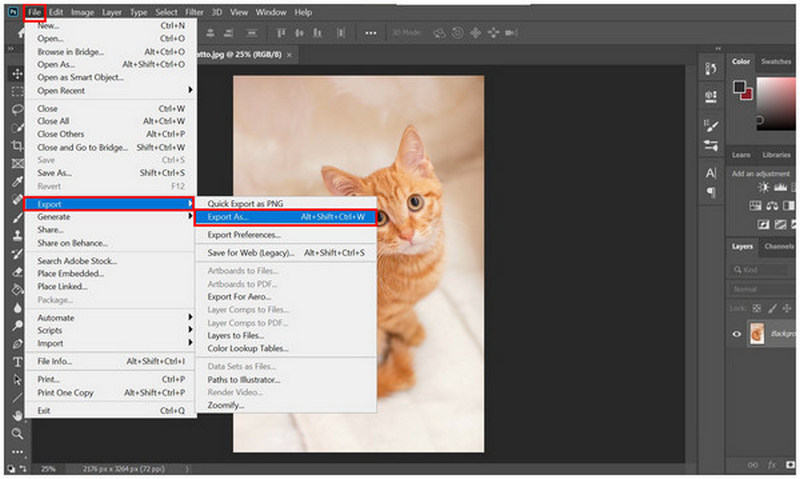The height and width of the screenshot is (479, 800).
Task: Switch to the Swatches tab
Action: click(x=776, y=61)
